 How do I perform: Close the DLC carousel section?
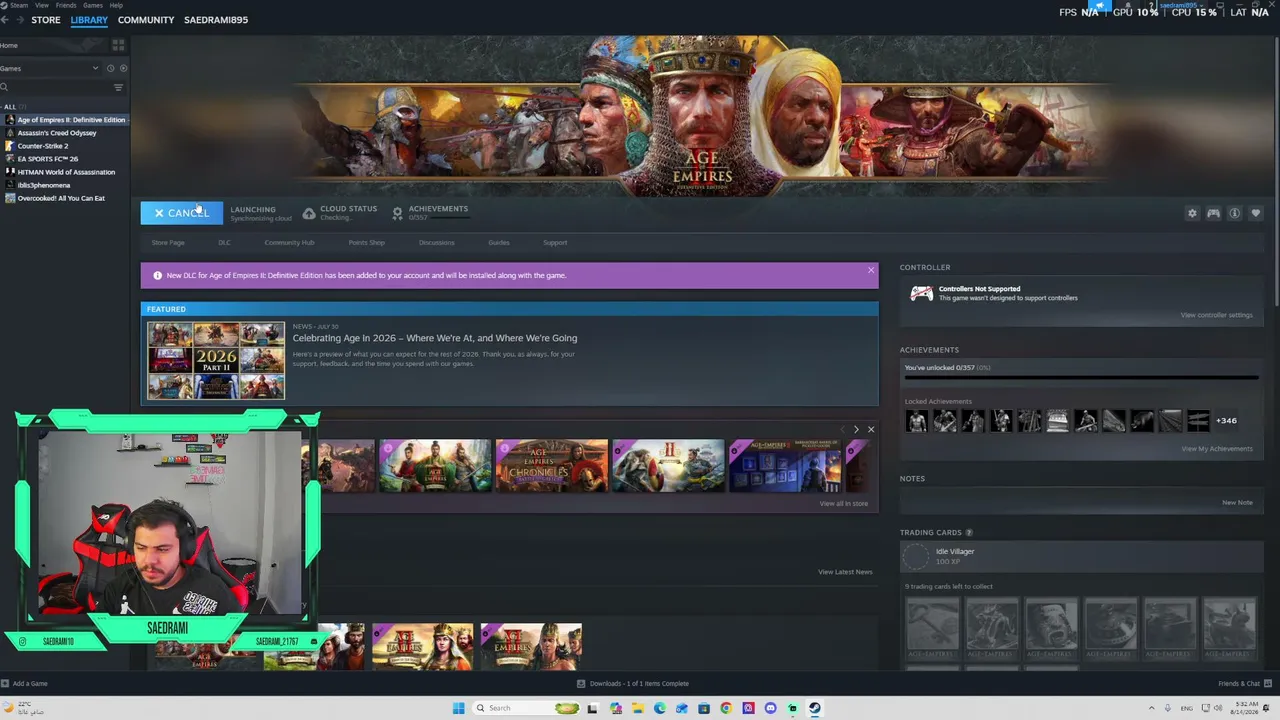871,429
